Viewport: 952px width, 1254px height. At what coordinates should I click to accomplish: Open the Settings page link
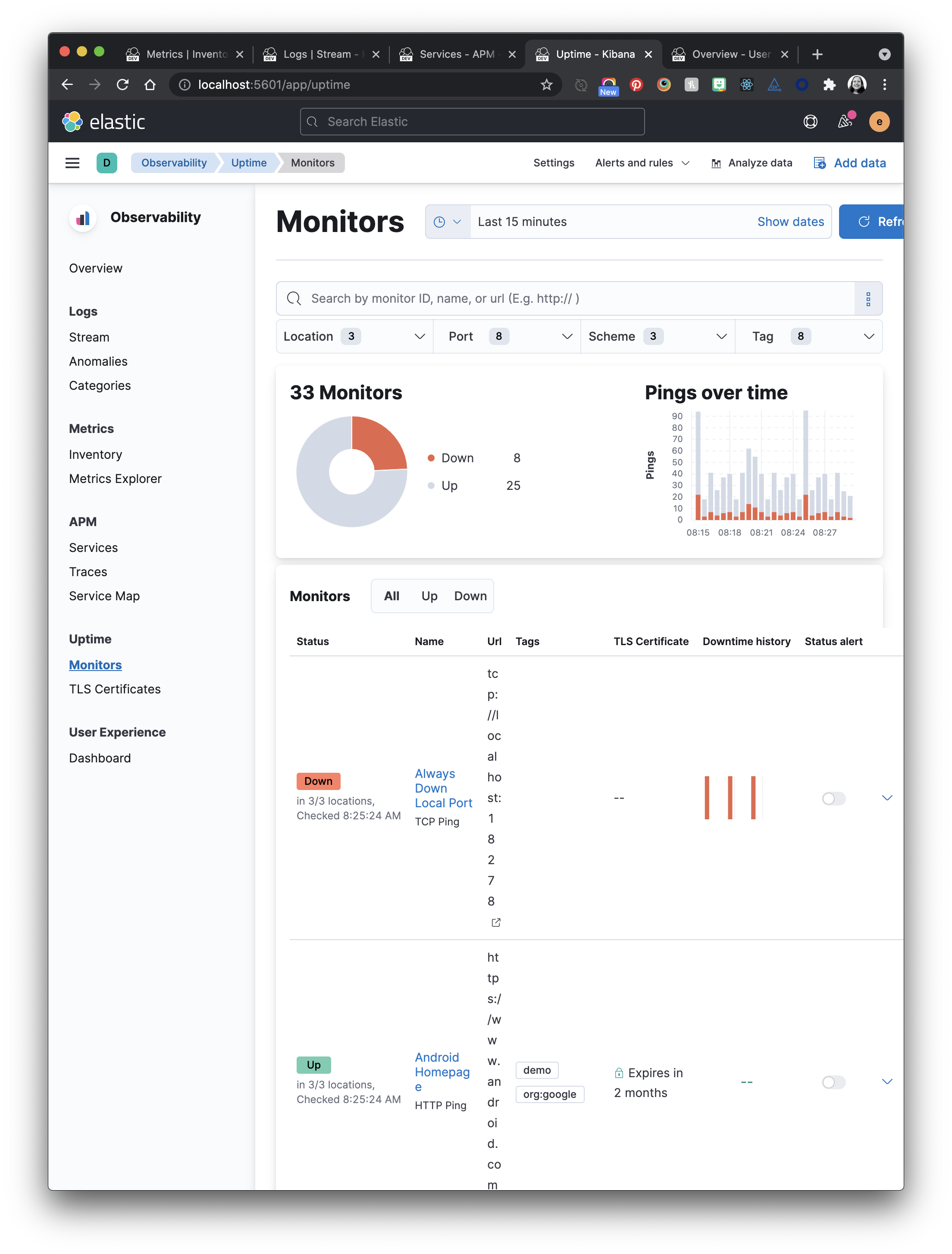[554, 163]
